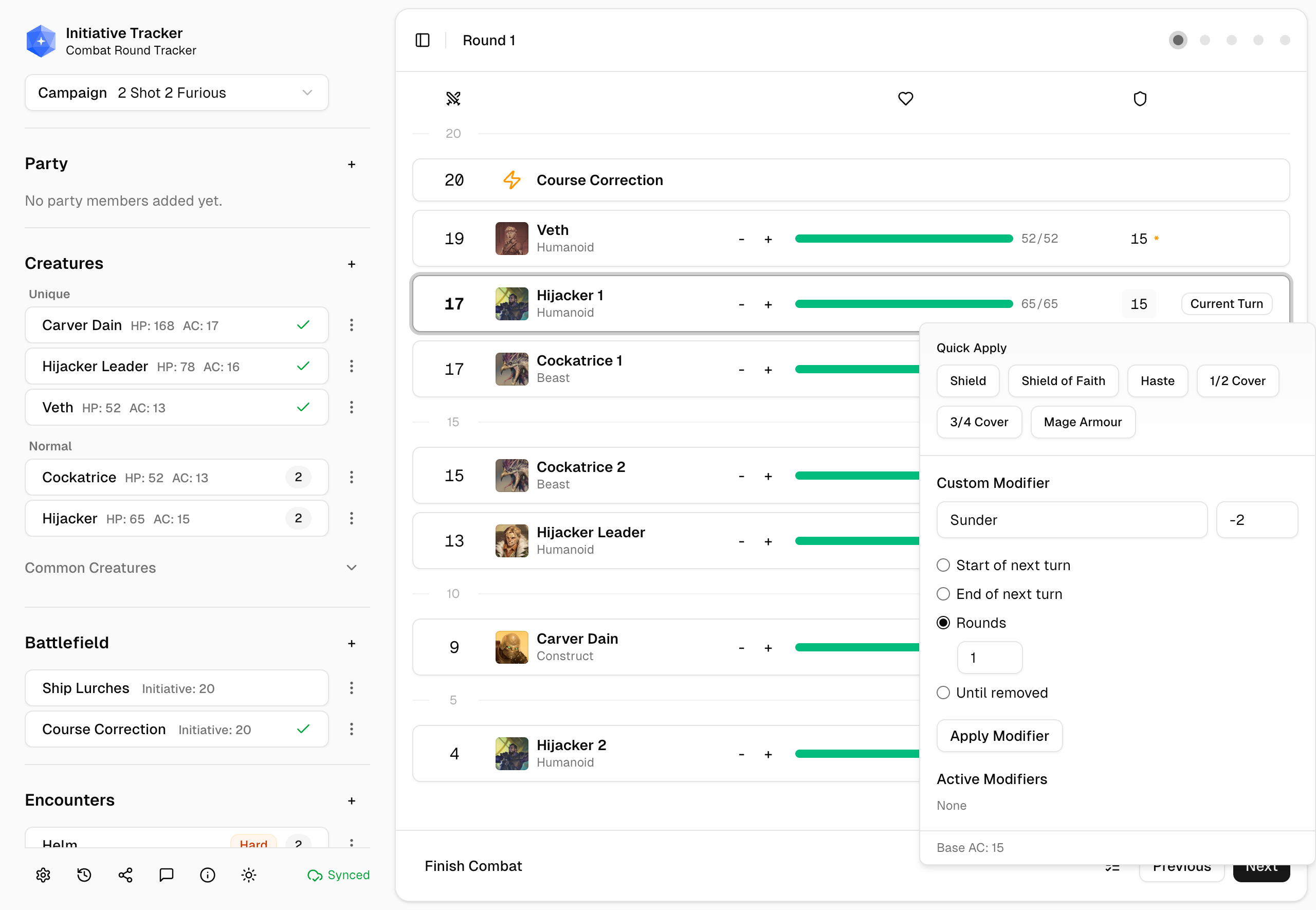The width and height of the screenshot is (1316, 910).
Task: Choose "Until removed" radio option
Action: coord(943,693)
